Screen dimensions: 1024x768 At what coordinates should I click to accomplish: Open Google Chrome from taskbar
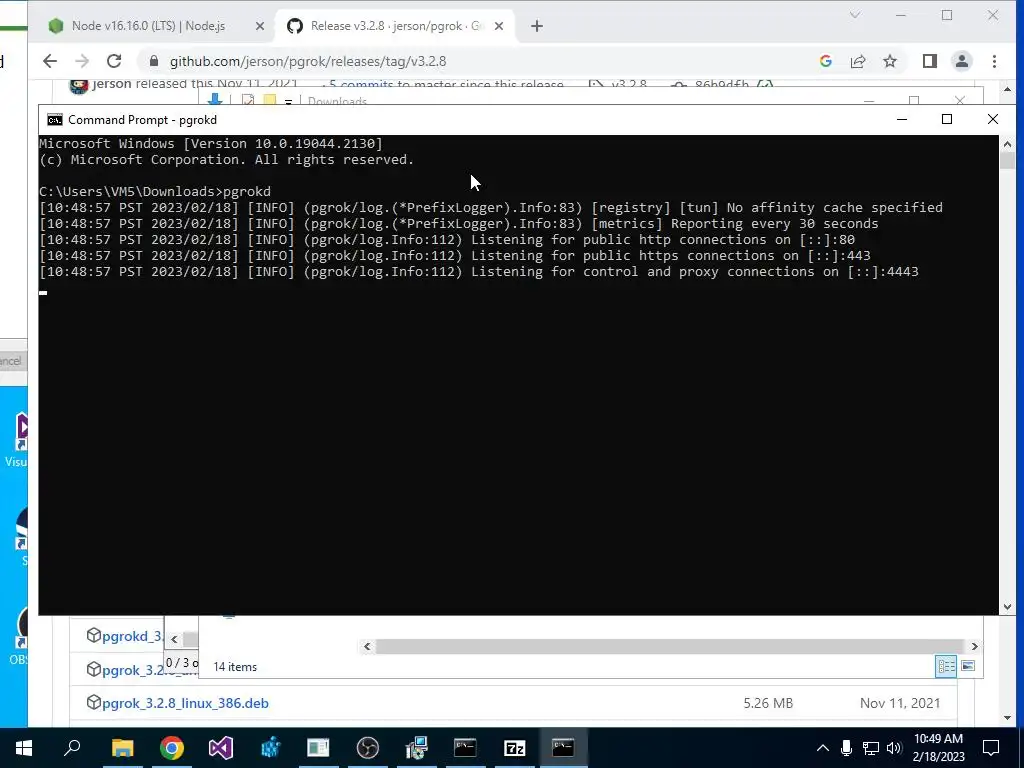coord(172,748)
